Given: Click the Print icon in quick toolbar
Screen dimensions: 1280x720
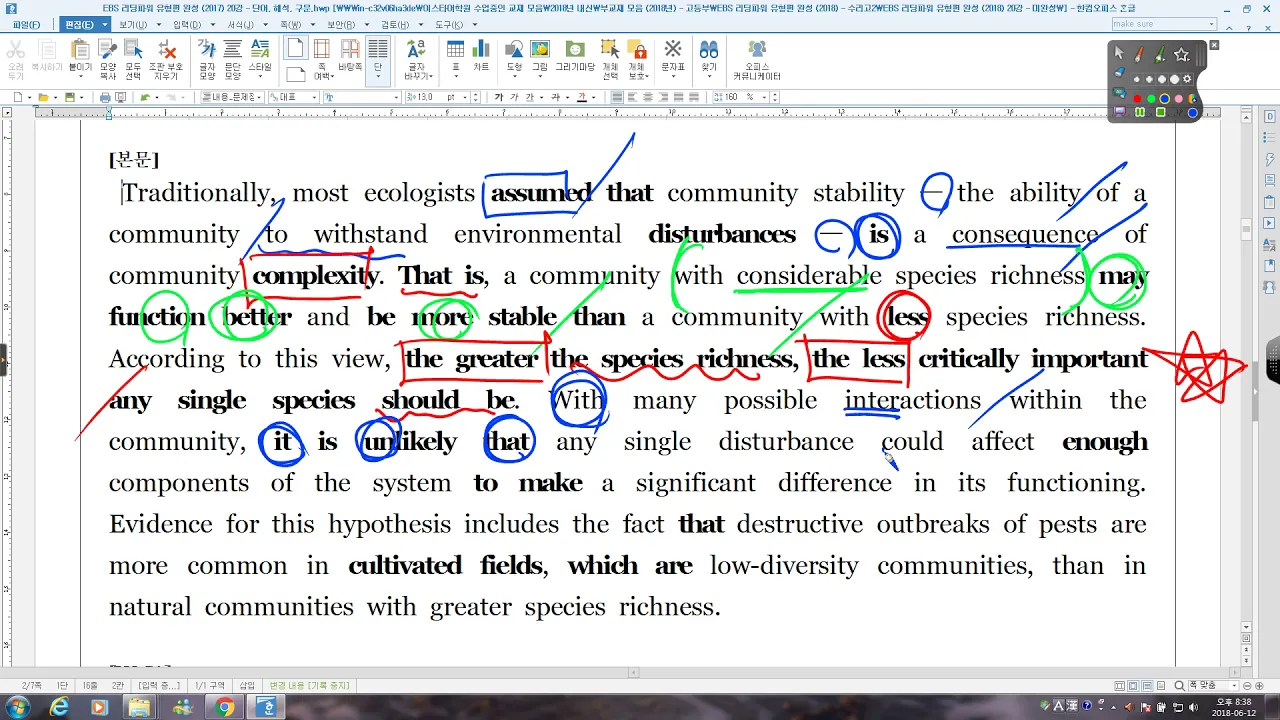Looking at the screenshot, I should click(105, 97).
